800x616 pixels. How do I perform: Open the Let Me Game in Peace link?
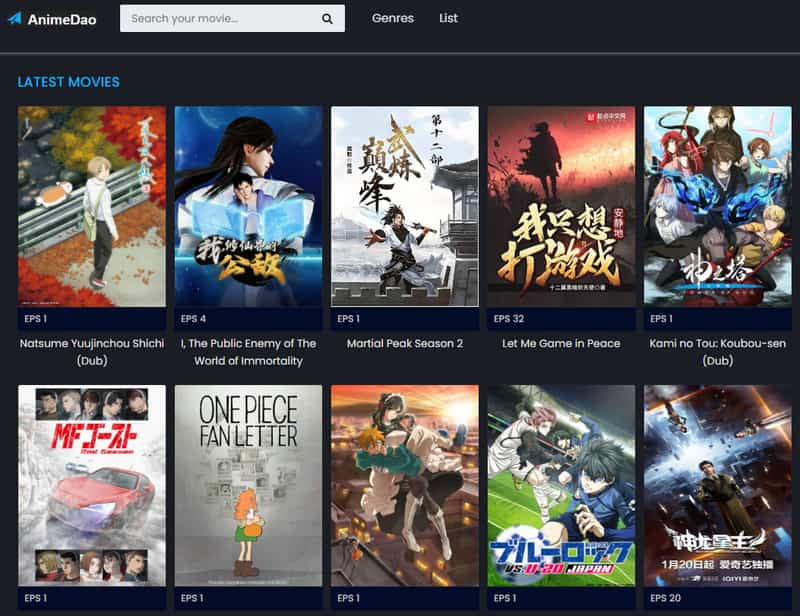click(560, 343)
